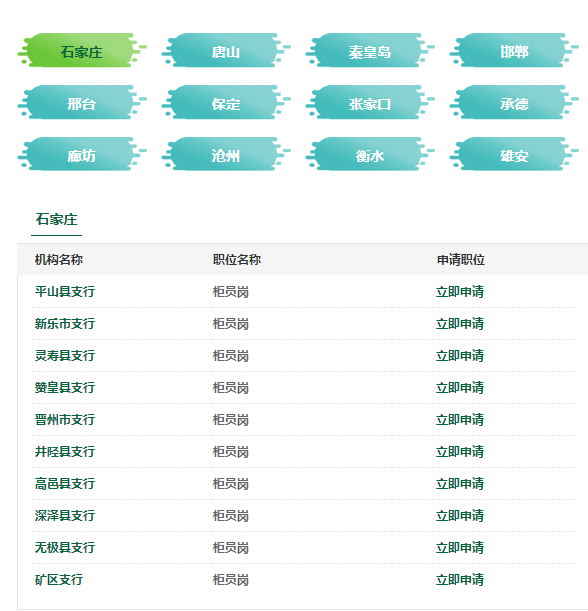
Task: Apply now for 晋州市支行 position
Action: [460, 420]
